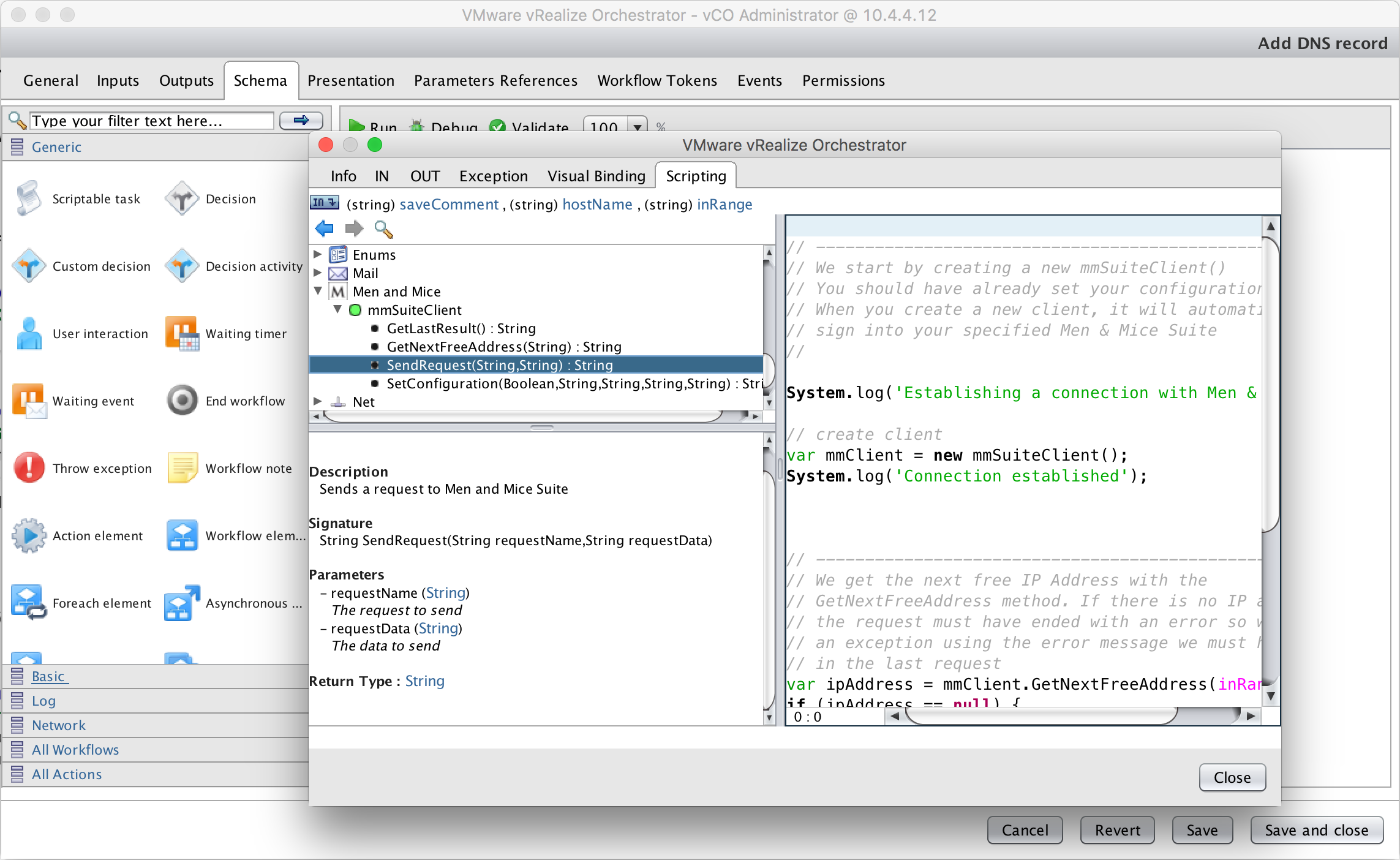Collapse the Men and Mice node
Screen dimensions: 1400x860
(317, 291)
